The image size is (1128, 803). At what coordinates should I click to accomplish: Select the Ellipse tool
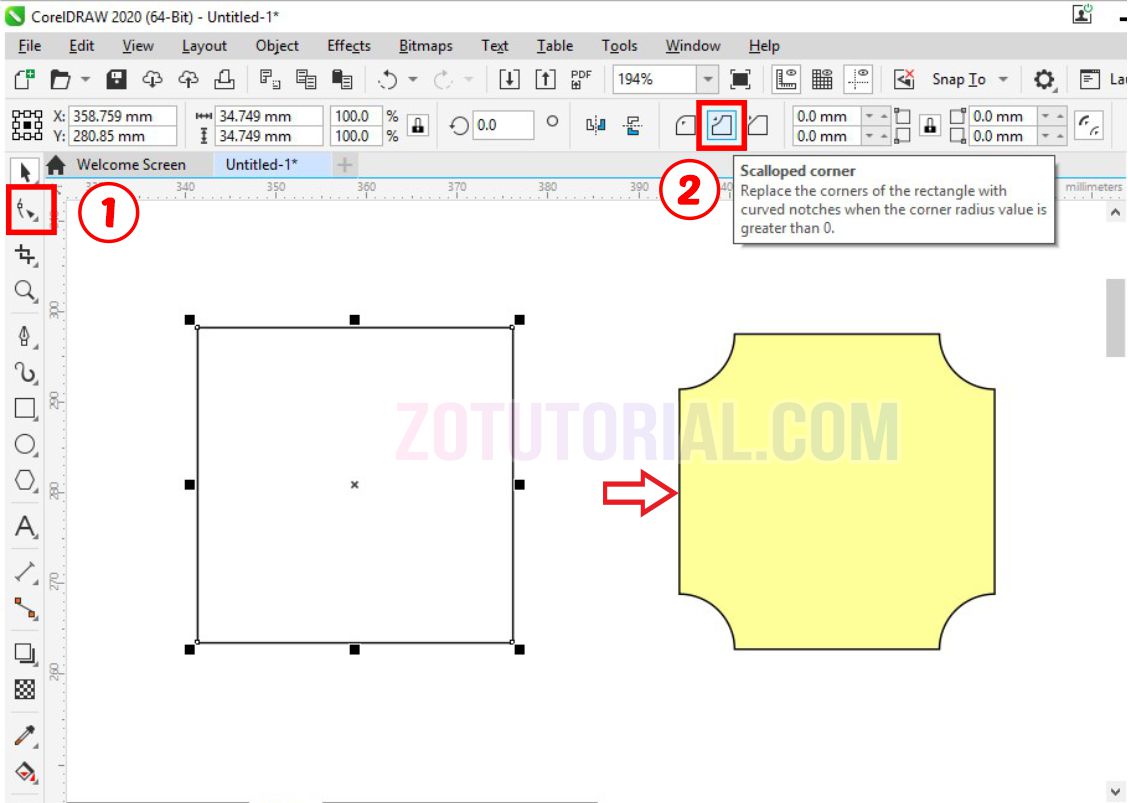(24, 444)
